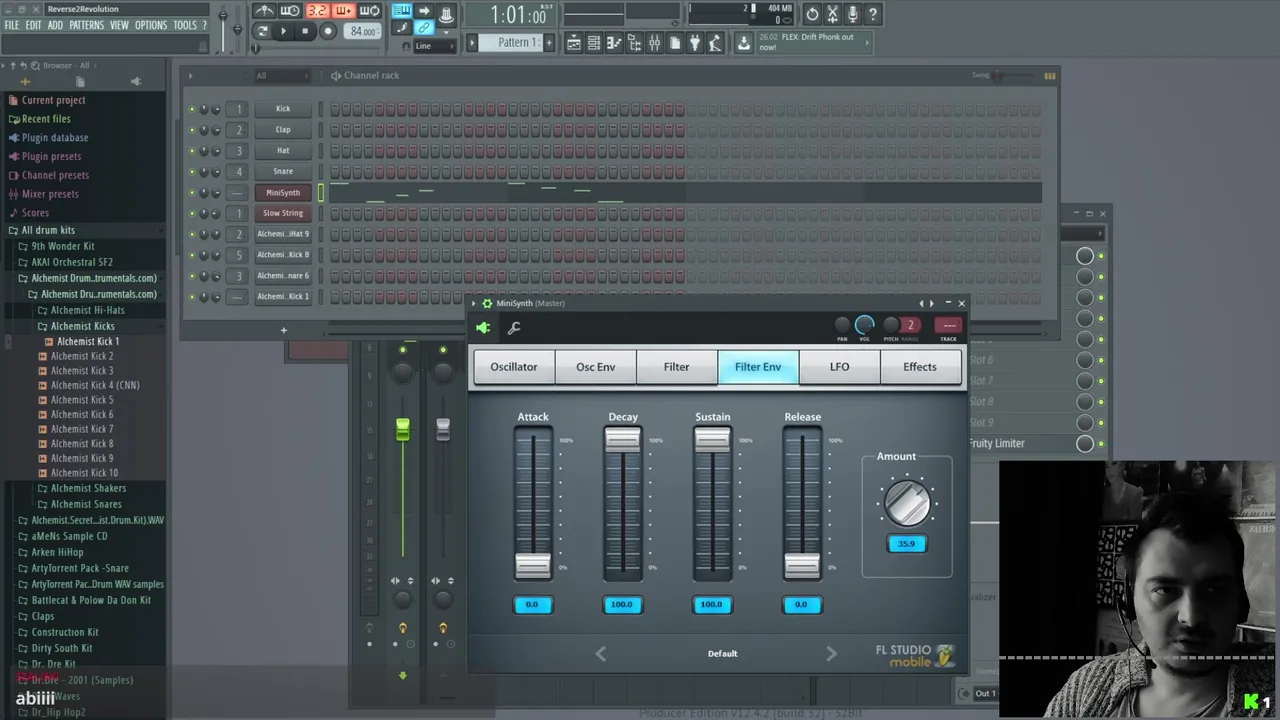Click the 35.9 Amount value field
This screenshot has height=720, width=1280.
click(906, 544)
